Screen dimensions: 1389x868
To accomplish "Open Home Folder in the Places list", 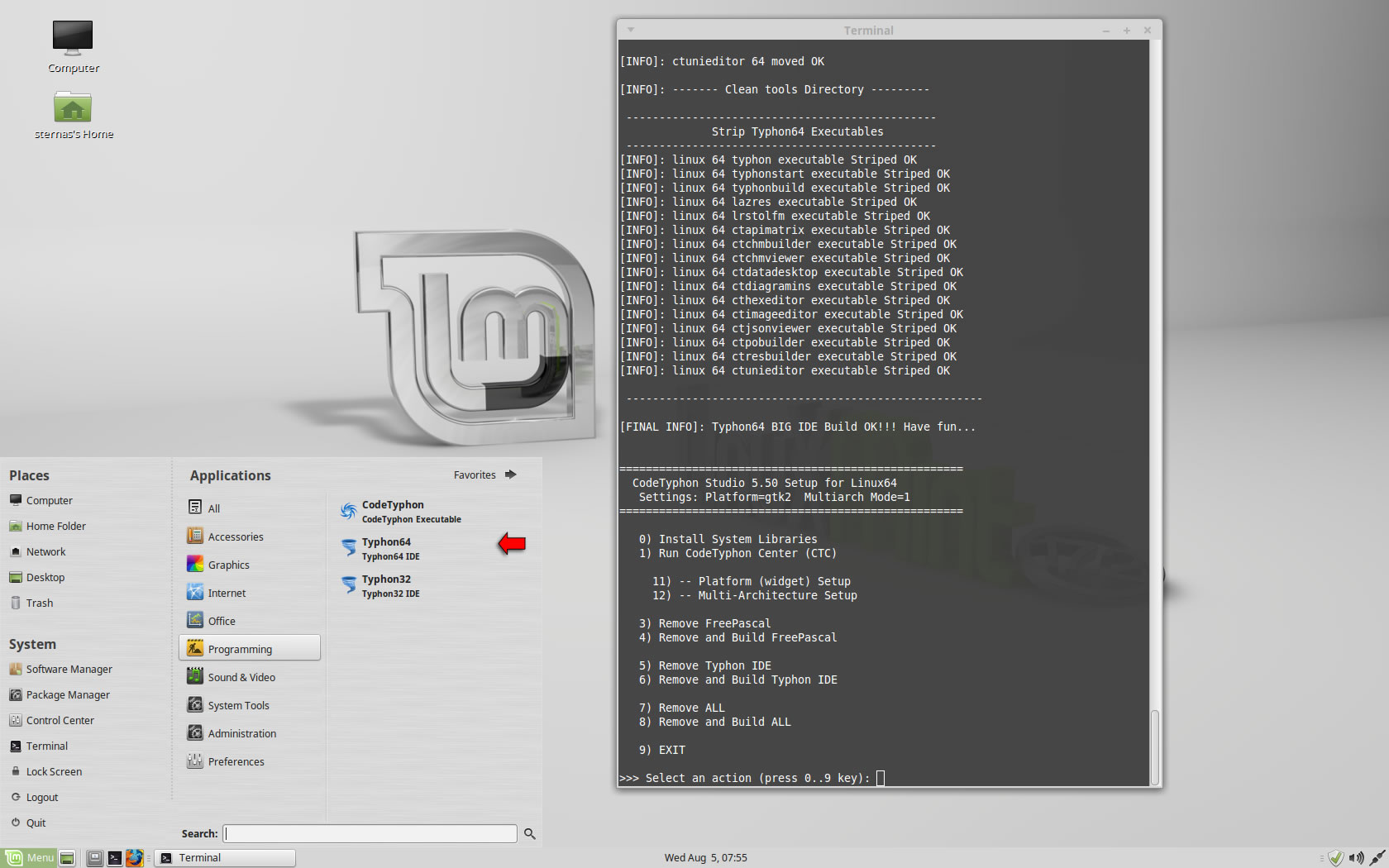I will click(x=47, y=526).
